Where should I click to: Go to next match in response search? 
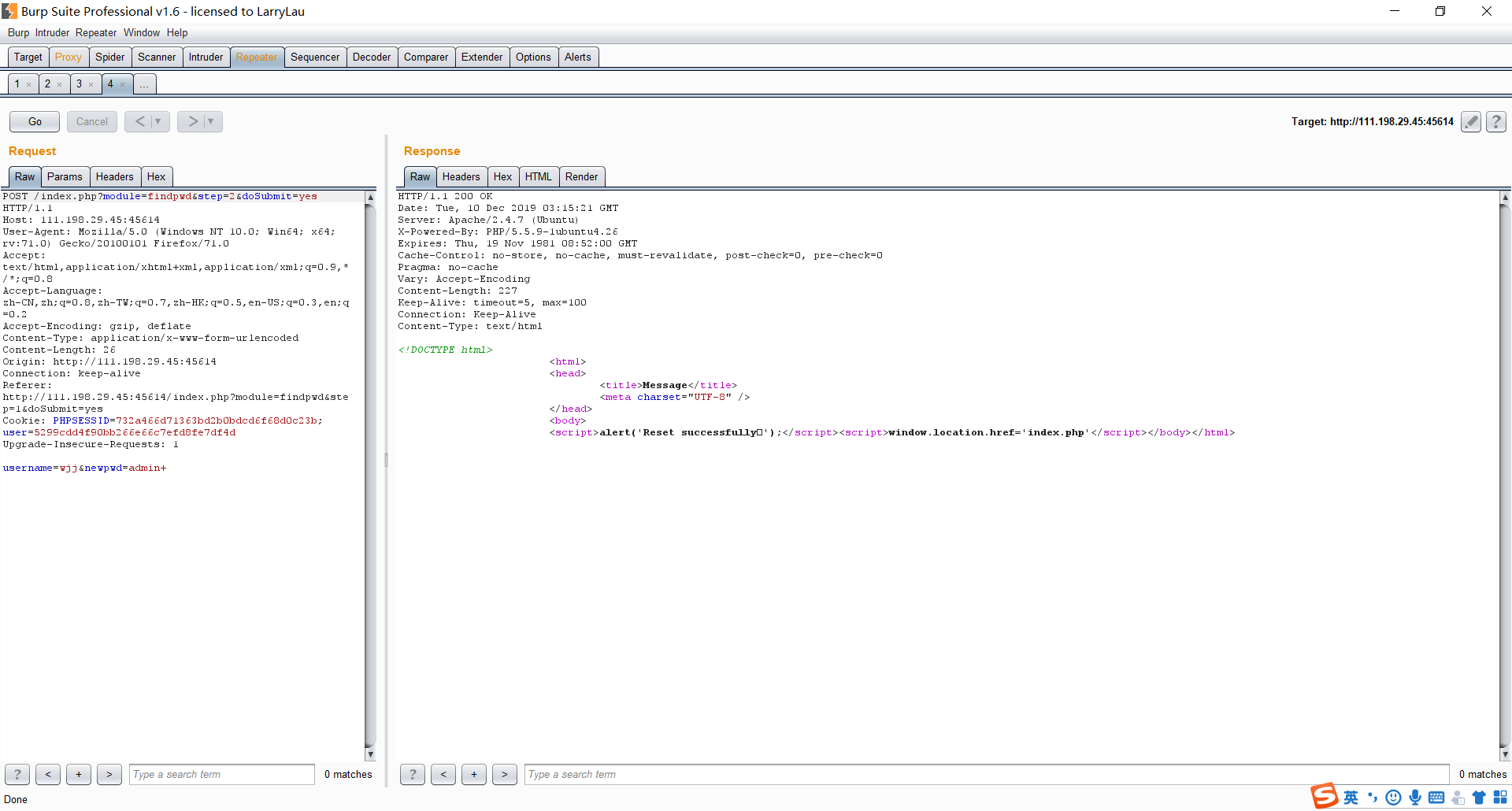504,774
